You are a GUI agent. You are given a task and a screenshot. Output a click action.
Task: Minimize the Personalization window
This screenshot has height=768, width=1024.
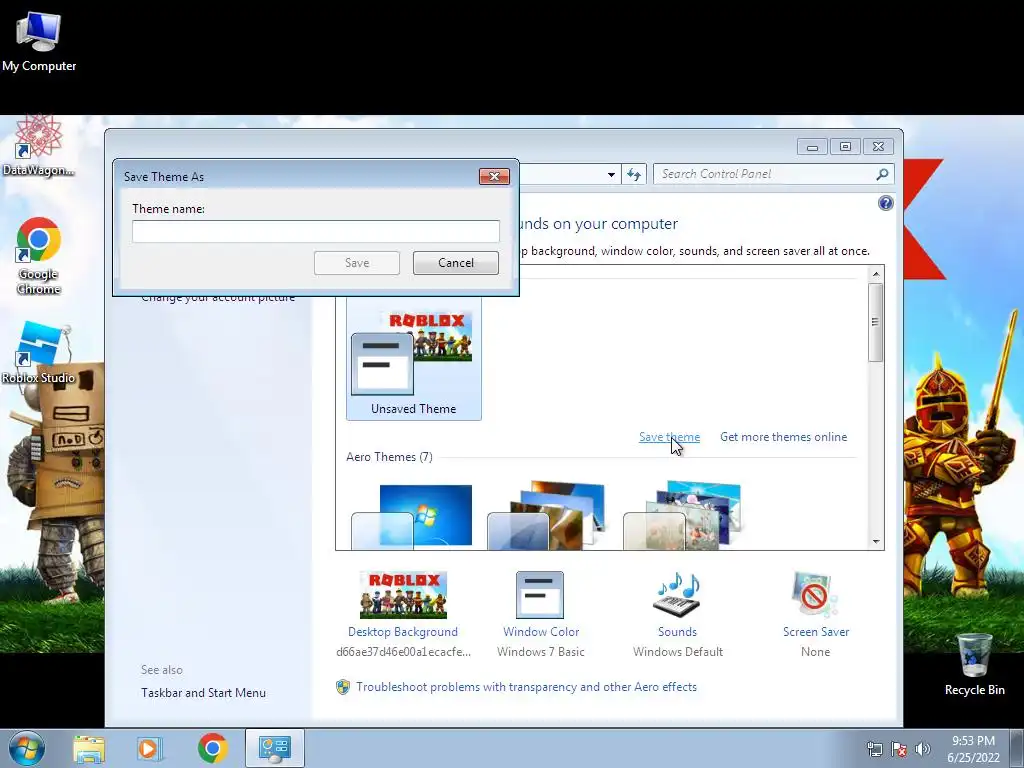point(812,146)
